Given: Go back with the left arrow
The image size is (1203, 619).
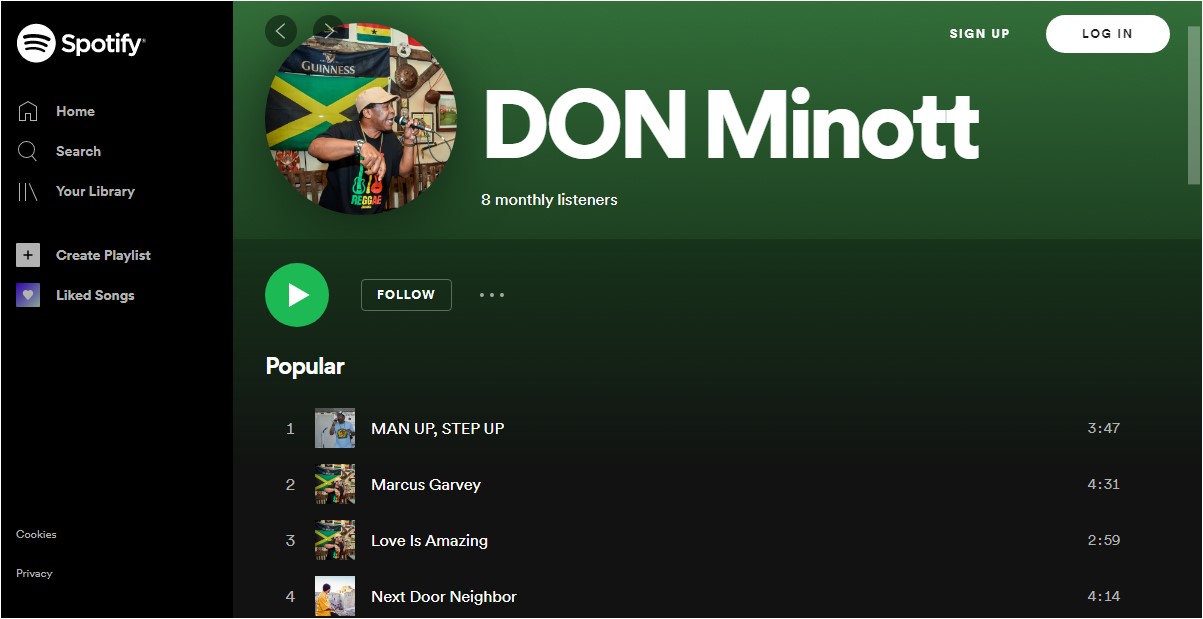Looking at the screenshot, I should tap(281, 31).
